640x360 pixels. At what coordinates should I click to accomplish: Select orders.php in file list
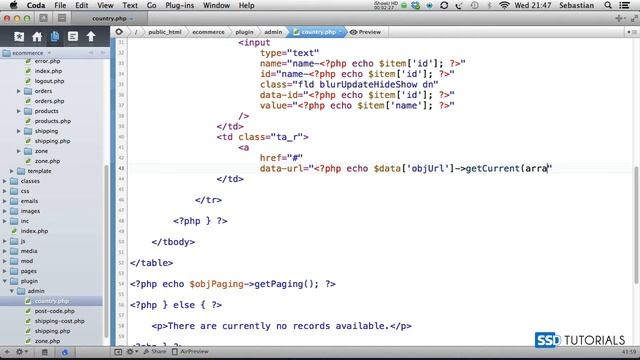point(49,101)
